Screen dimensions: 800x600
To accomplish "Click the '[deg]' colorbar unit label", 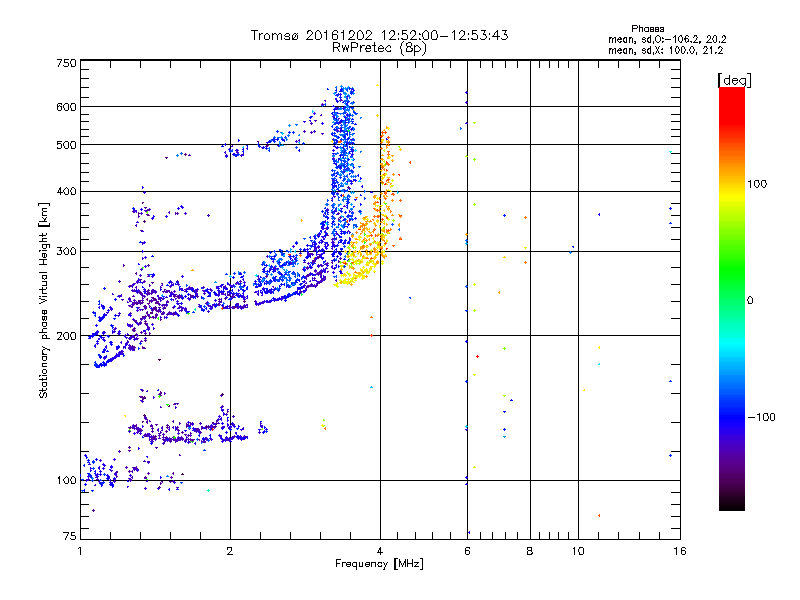I will 734,80.
